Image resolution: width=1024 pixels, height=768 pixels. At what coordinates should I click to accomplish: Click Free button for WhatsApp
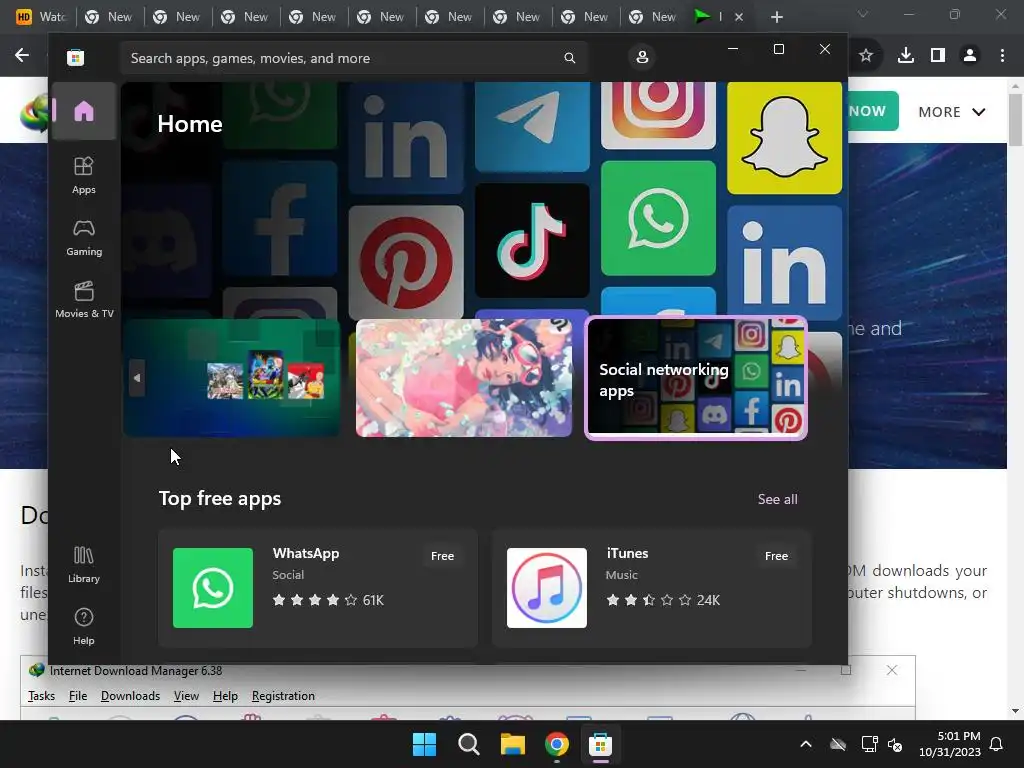tap(442, 556)
